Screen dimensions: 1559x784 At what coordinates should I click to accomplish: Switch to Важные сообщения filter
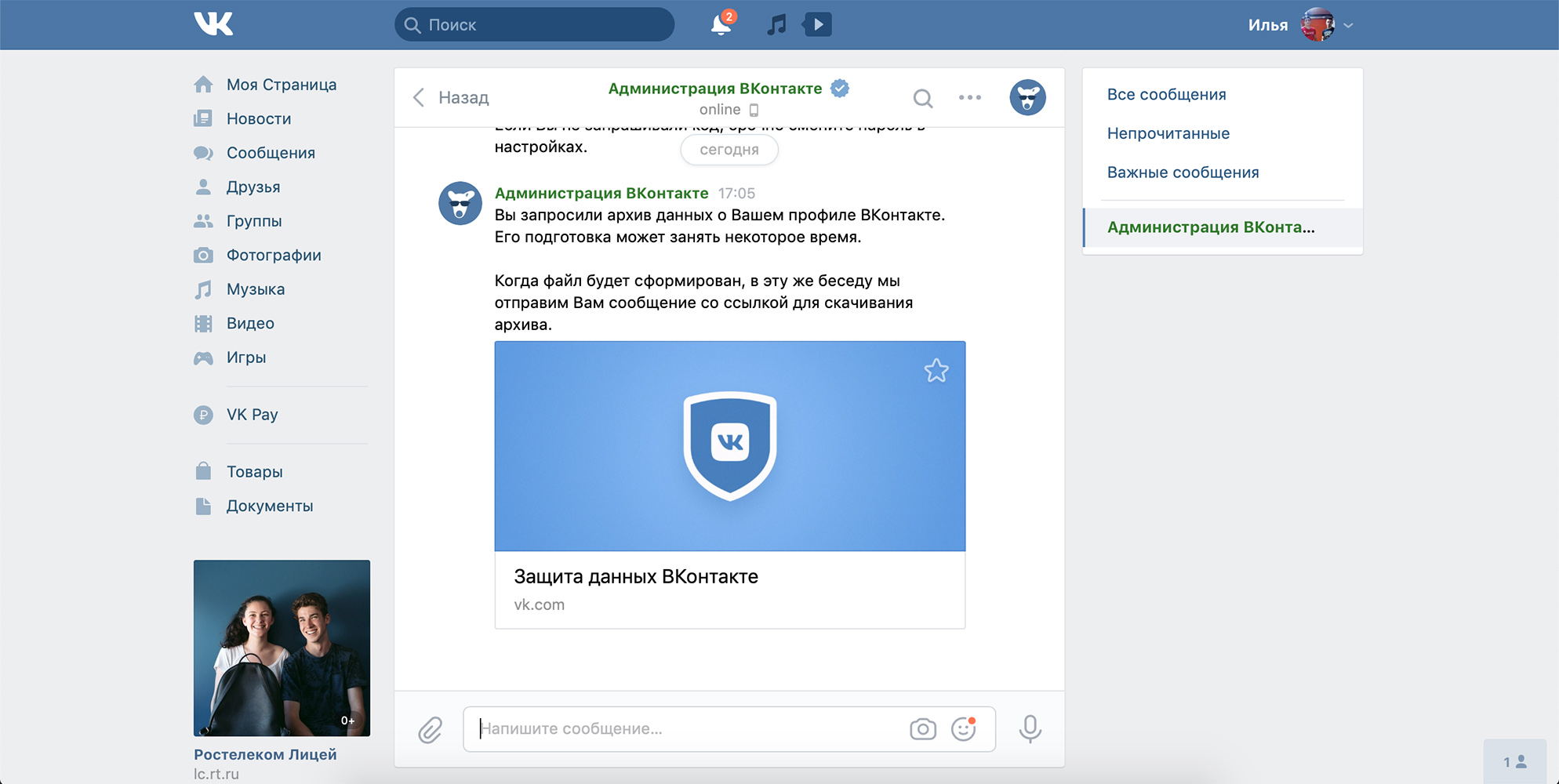coord(1183,172)
